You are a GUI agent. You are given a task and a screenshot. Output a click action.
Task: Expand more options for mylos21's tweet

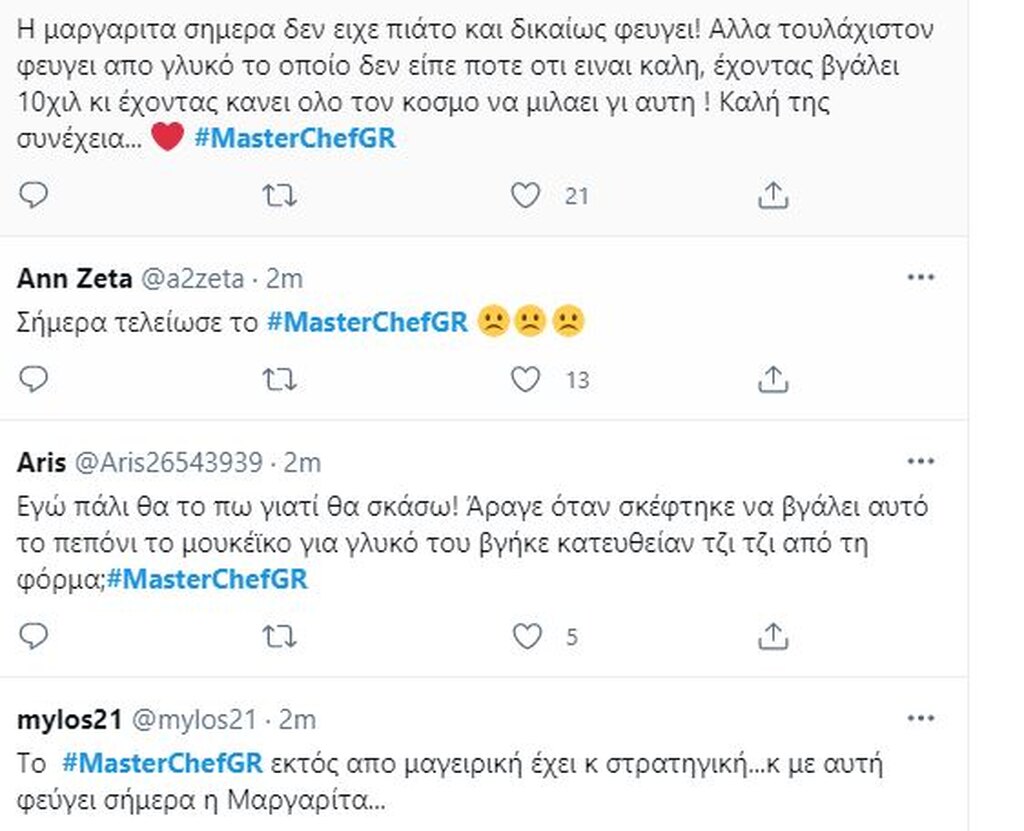pyautogui.click(x=920, y=719)
